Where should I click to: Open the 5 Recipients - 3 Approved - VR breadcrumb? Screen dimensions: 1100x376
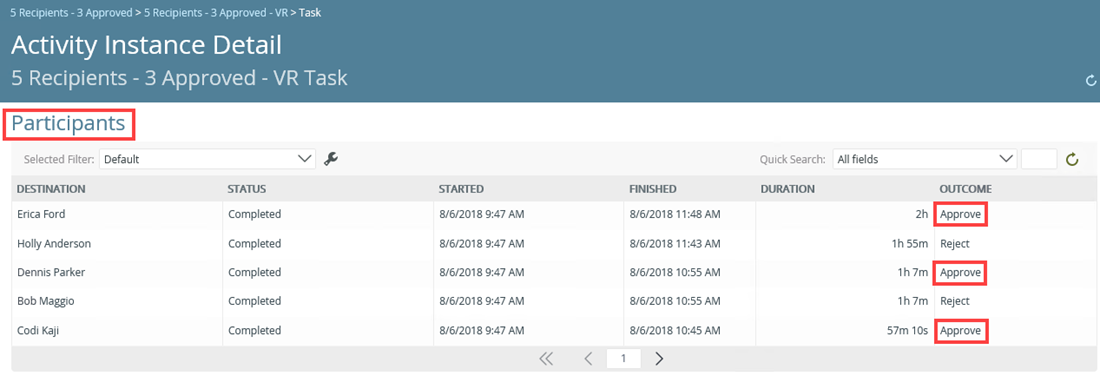pos(215,13)
